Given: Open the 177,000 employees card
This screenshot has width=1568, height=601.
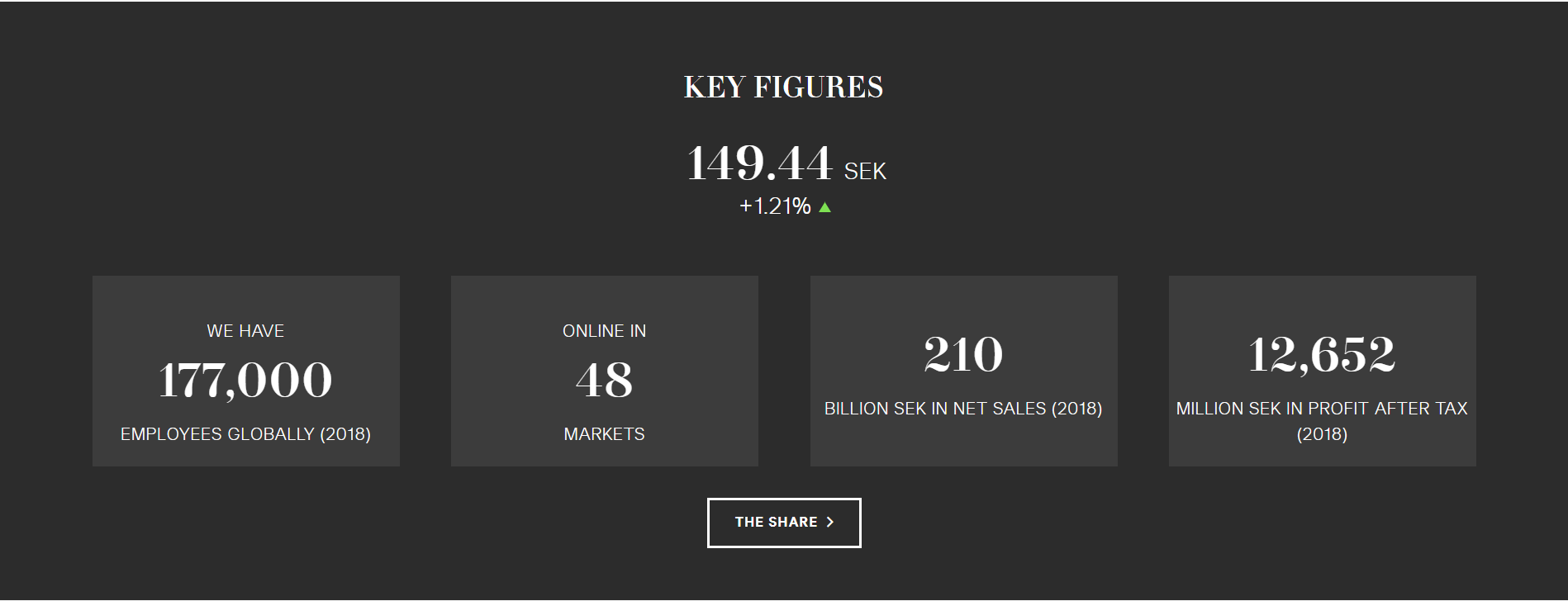Looking at the screenshot, I should (x=246, y=371).
